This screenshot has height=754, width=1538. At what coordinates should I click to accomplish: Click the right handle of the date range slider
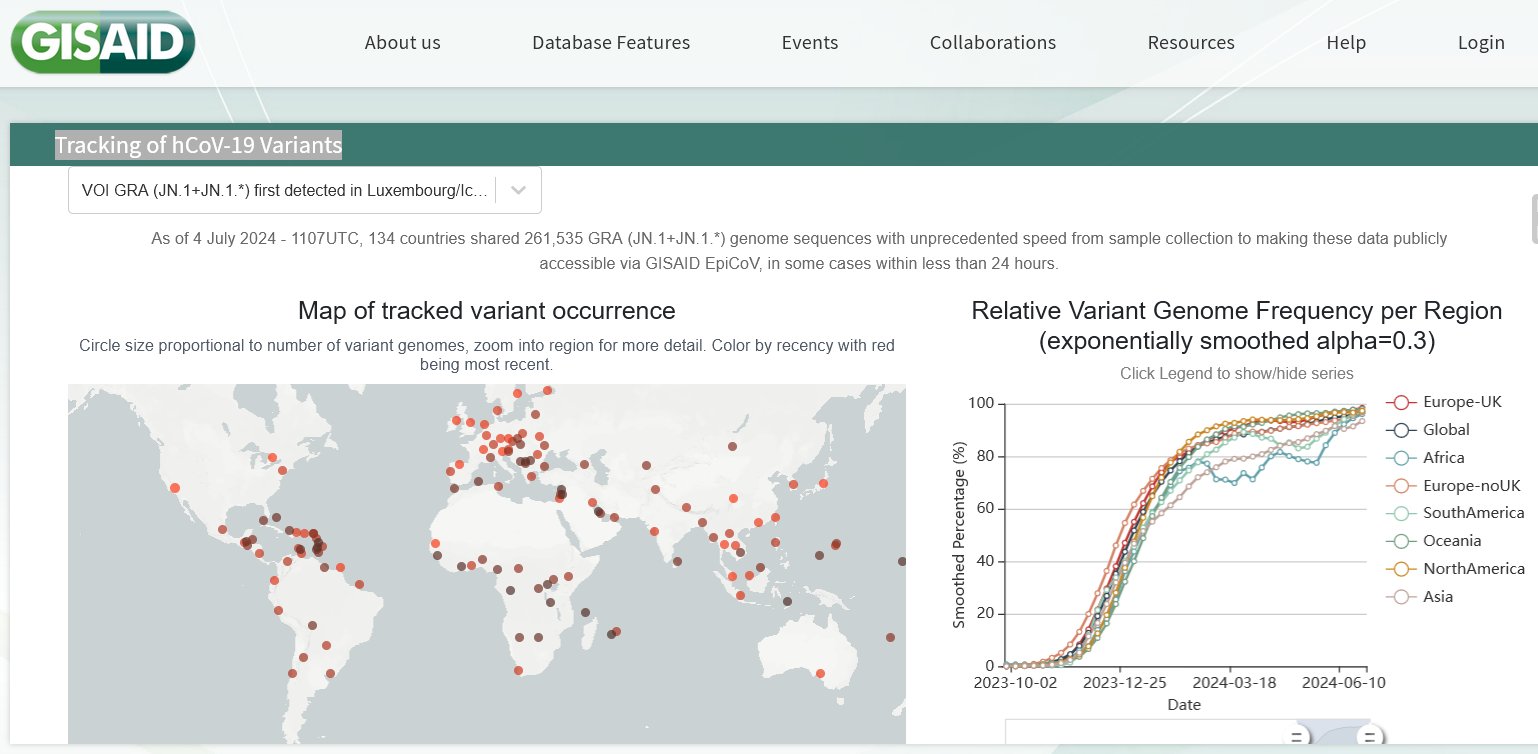(1370, 738)
